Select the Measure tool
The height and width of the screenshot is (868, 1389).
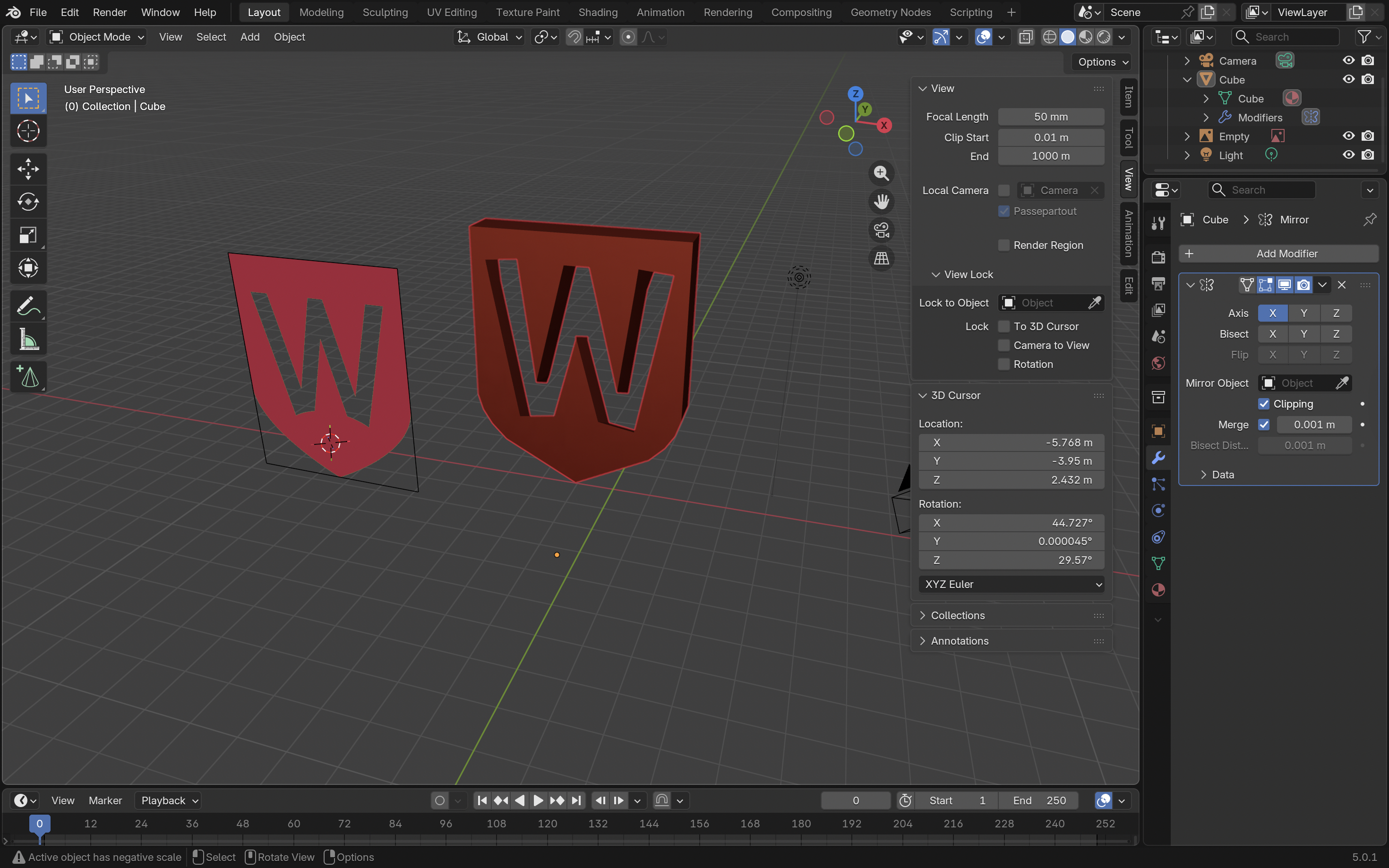[x=27, y=339]
